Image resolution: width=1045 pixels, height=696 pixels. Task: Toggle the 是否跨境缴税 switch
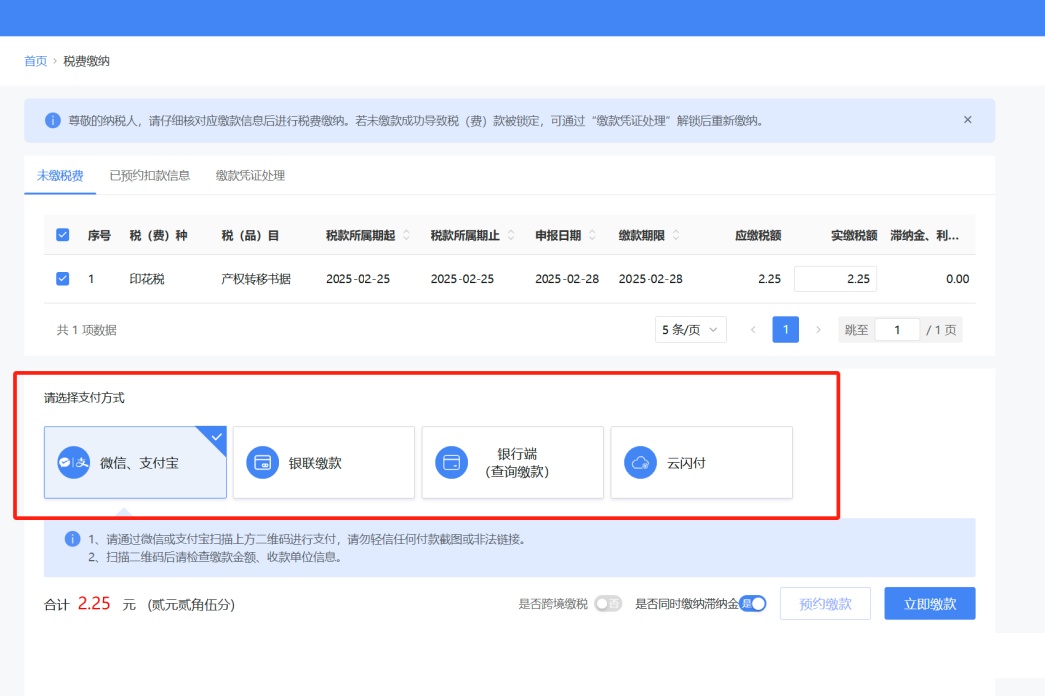coord(607,604)
